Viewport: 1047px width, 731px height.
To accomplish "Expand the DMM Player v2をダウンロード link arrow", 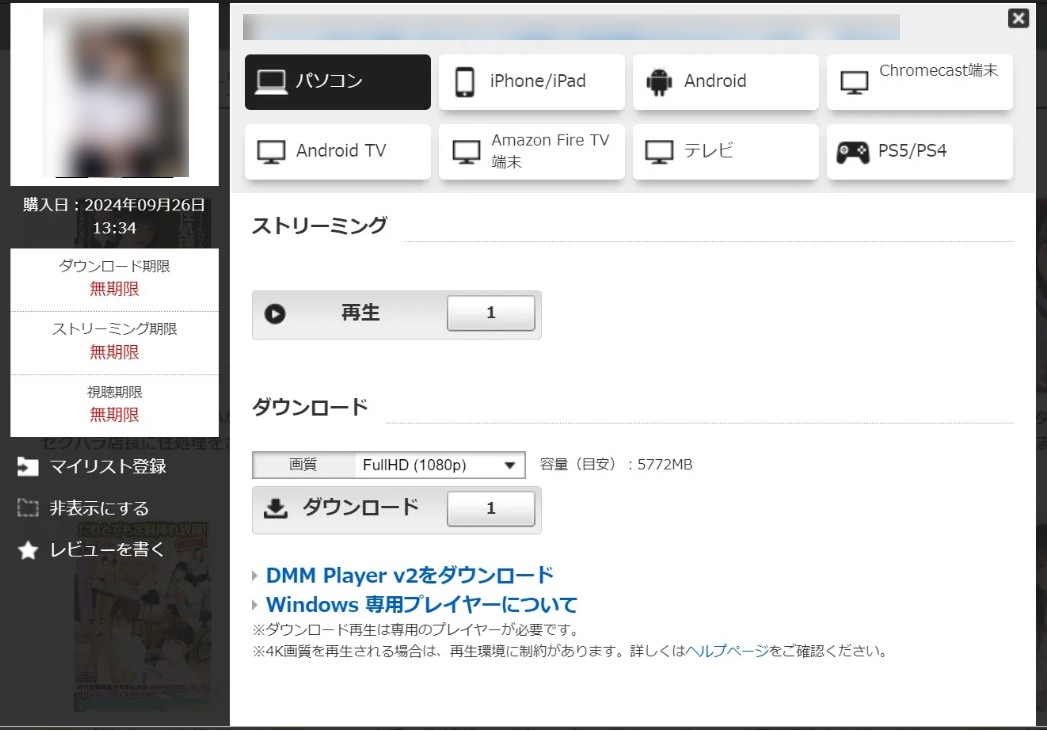I will tap(256, 576).
